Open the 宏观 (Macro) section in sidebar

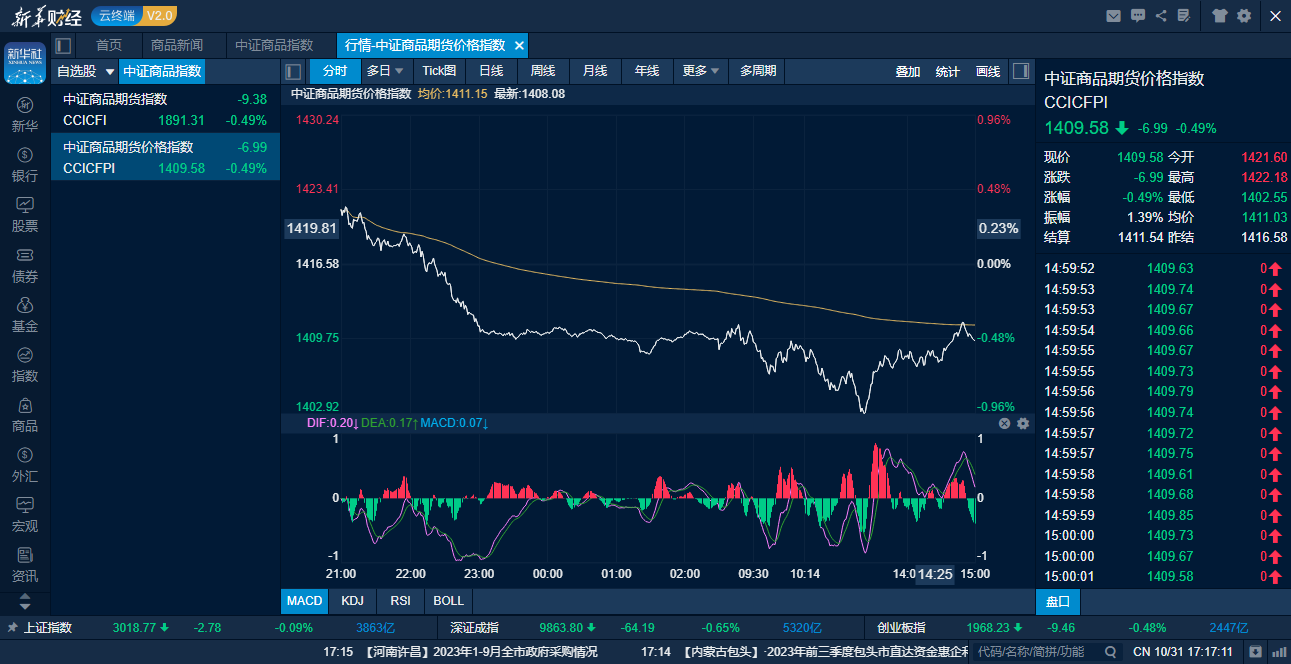[x=23, y=515]
